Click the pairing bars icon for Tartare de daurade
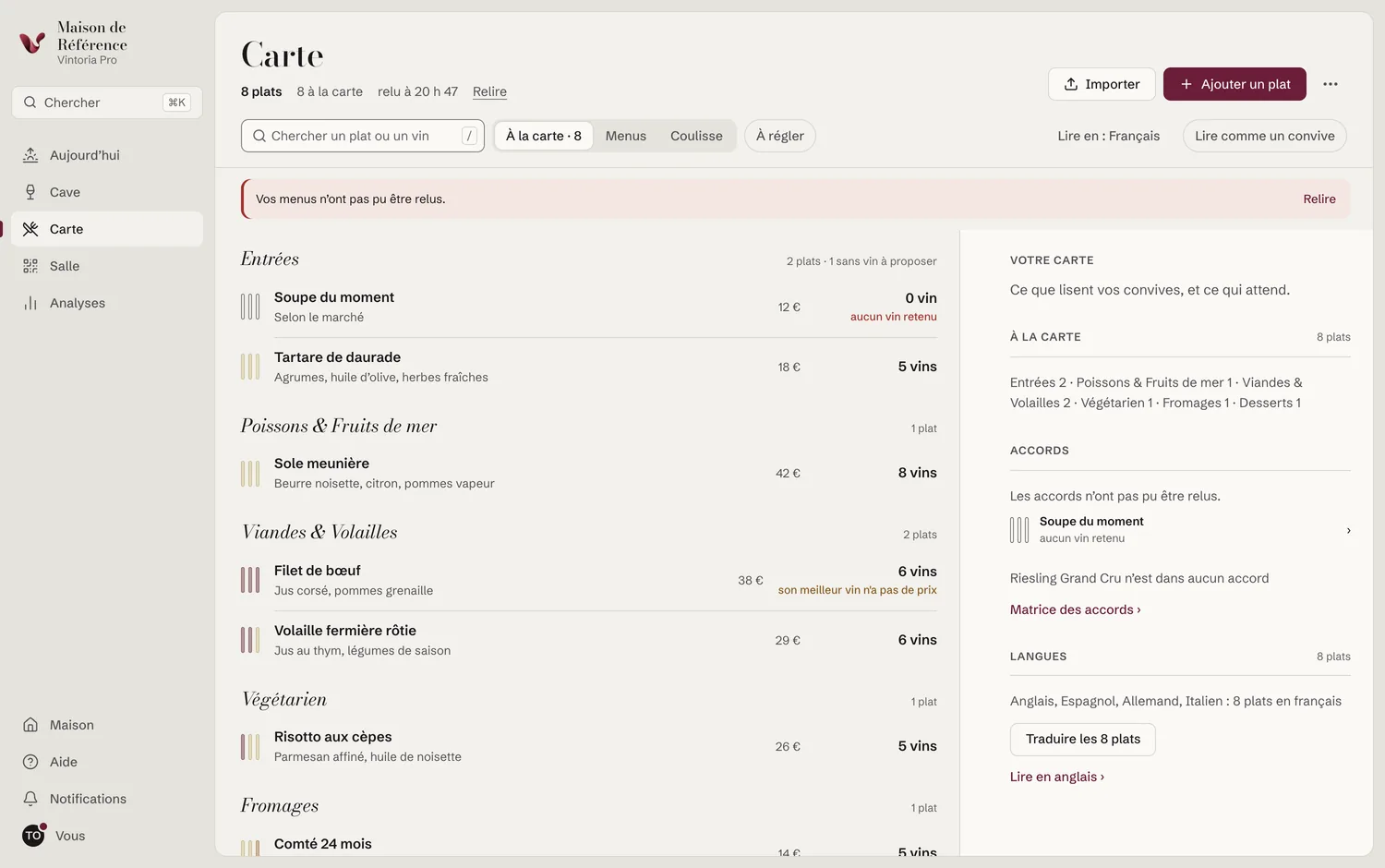 point(250,367)
